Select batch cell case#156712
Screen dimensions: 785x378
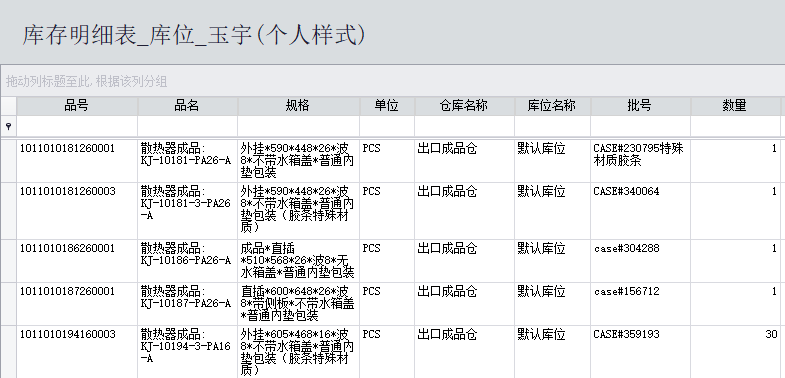tap(640, 304)
